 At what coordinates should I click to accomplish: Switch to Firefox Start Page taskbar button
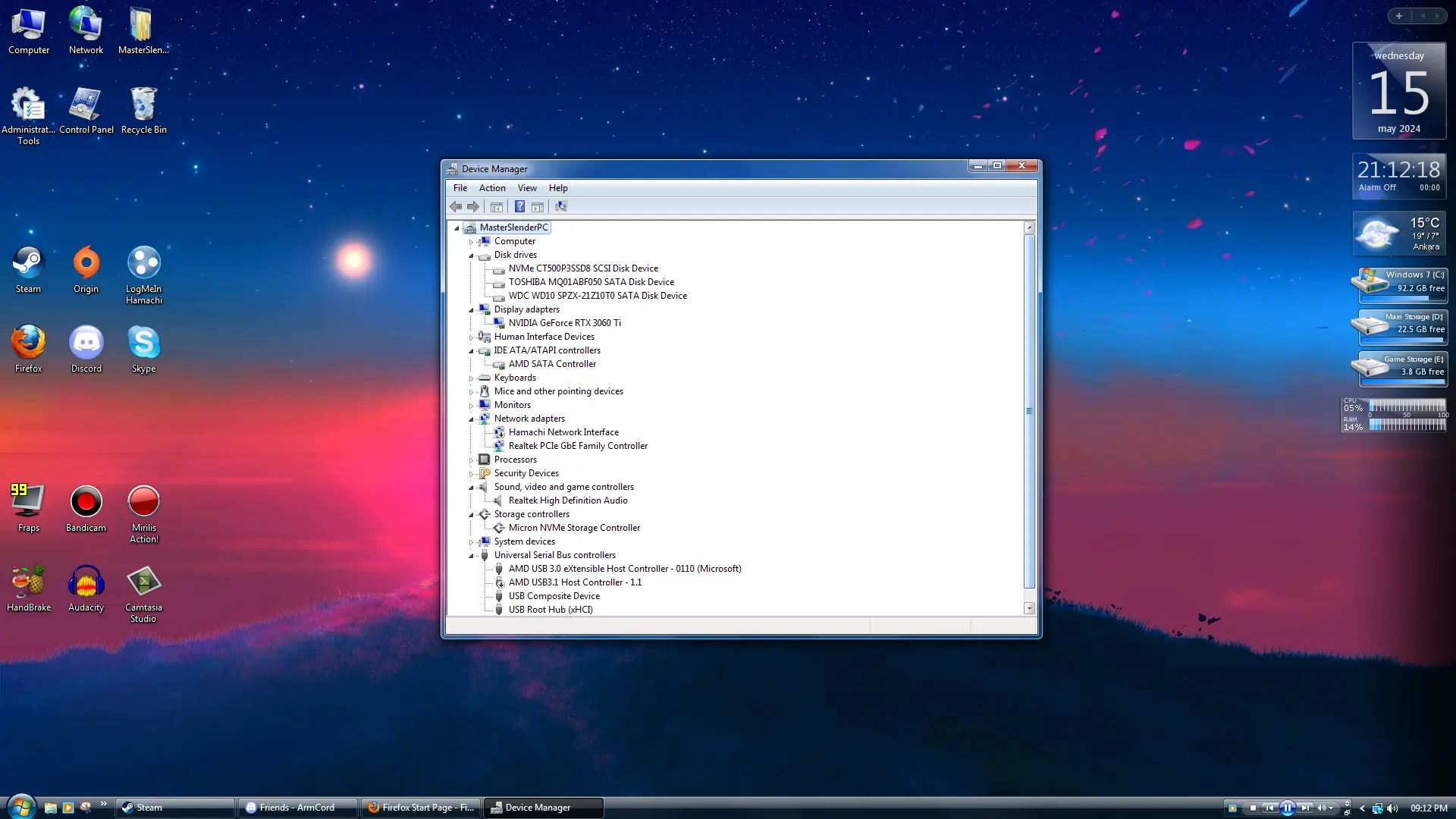[420, 808]
